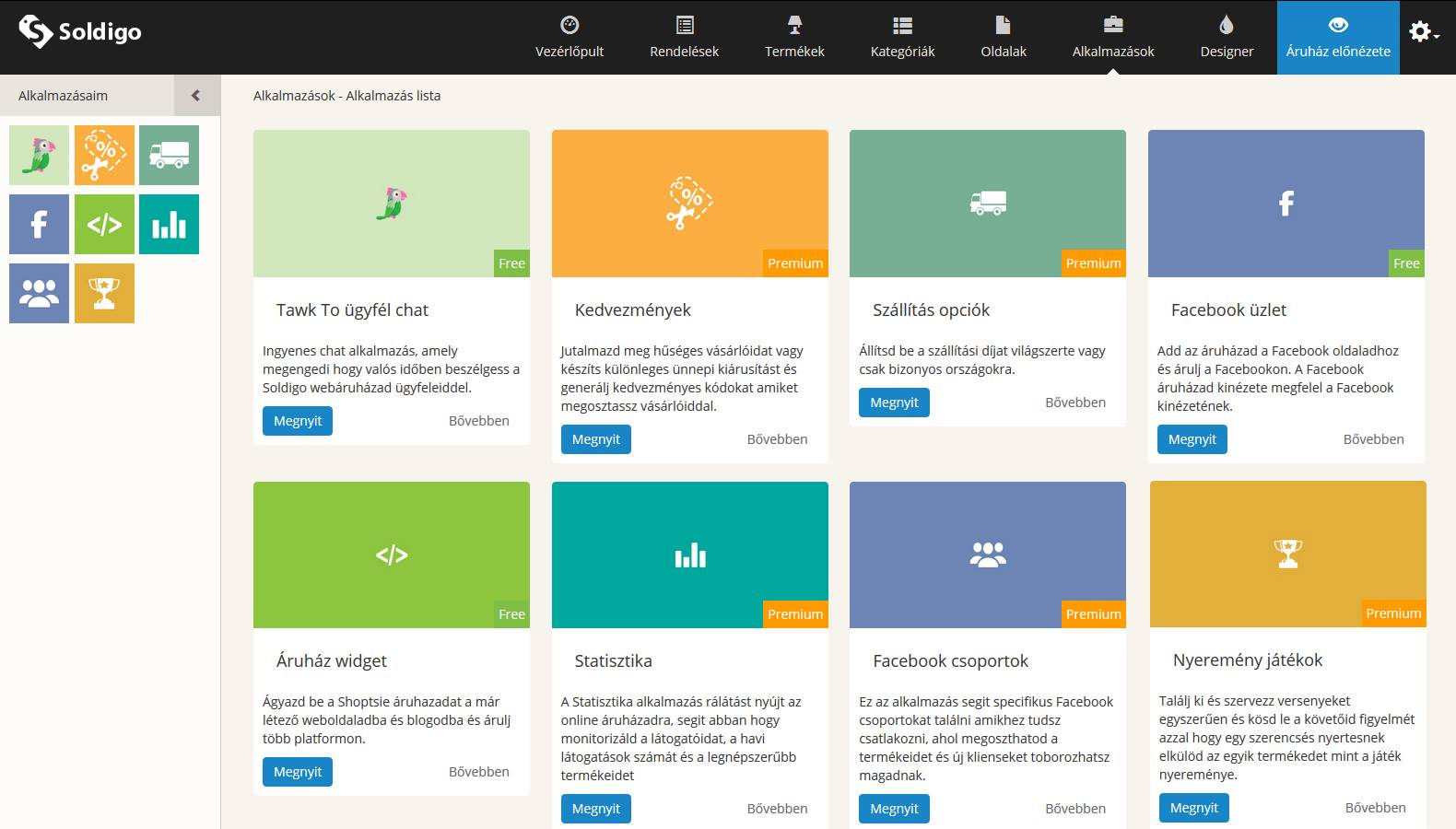This screenshot has width=1456, height=829.
Task: Click the Facebook üzlet card image
Action: coord(1286,204)
